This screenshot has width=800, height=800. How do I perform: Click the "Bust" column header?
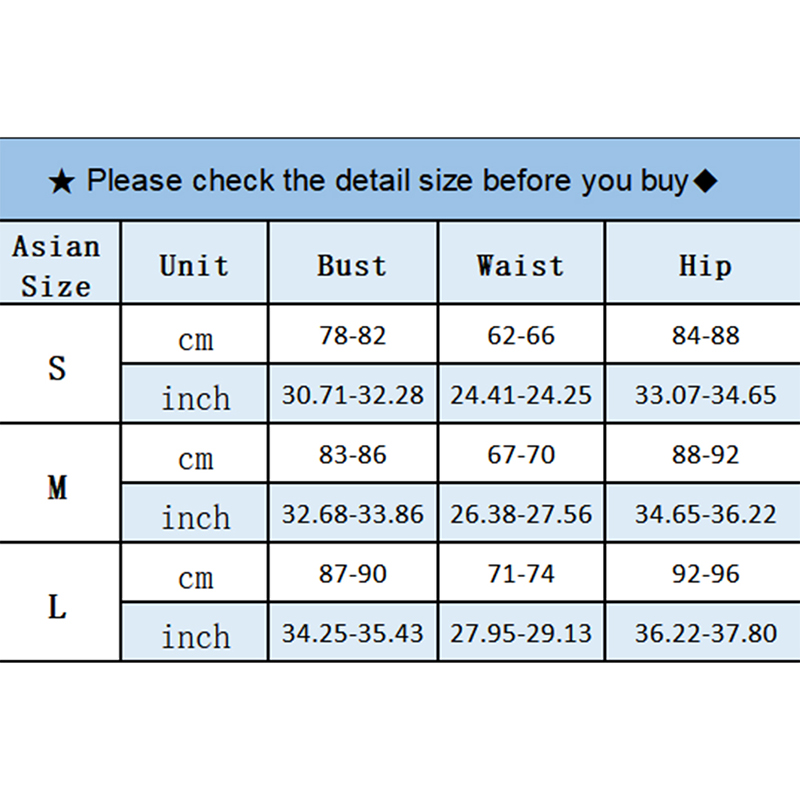(352, 266)
